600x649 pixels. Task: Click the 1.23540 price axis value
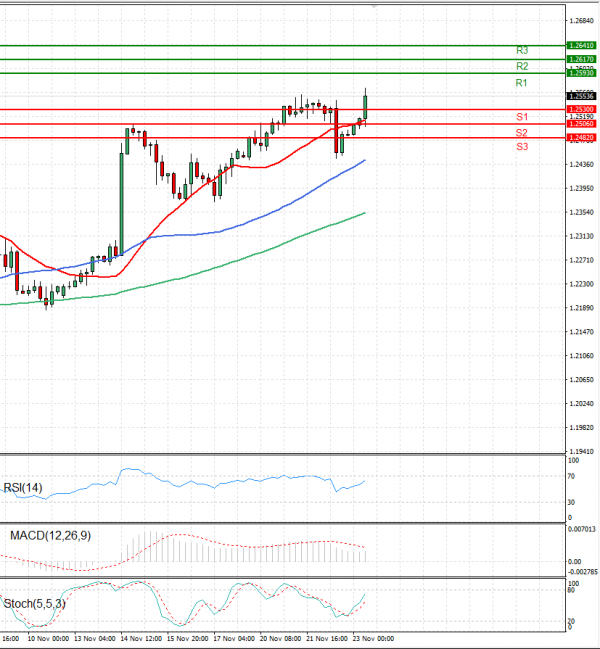click(581, 212)
